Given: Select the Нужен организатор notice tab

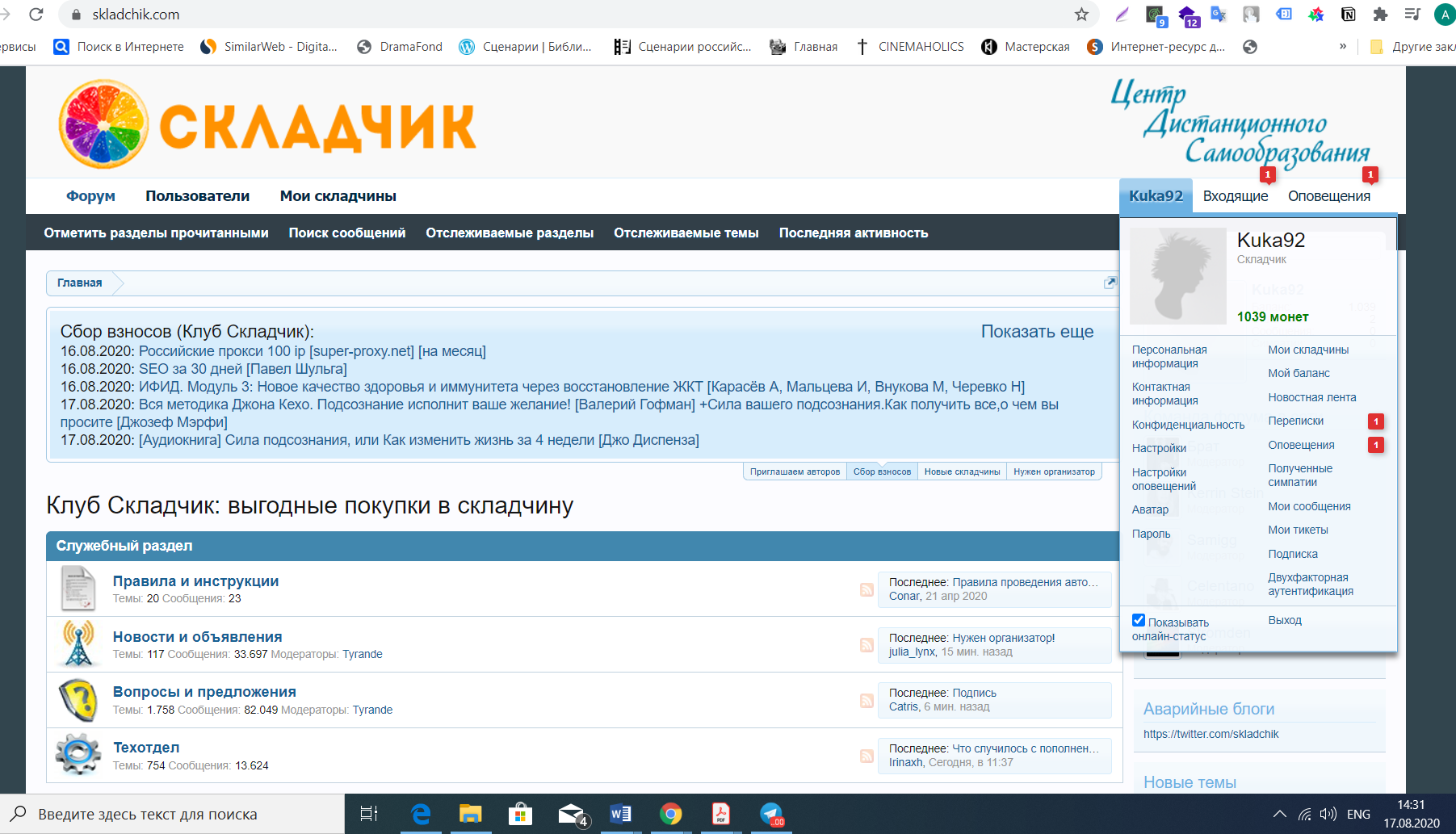Looking at the screenshot, I should click(x=1055, y=471).
